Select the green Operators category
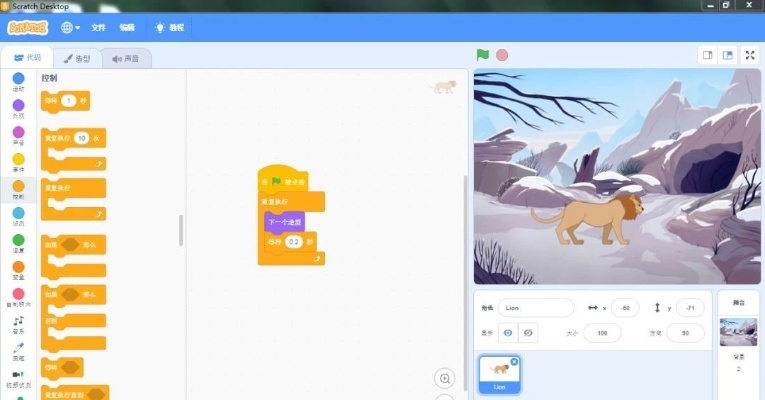 18,243
